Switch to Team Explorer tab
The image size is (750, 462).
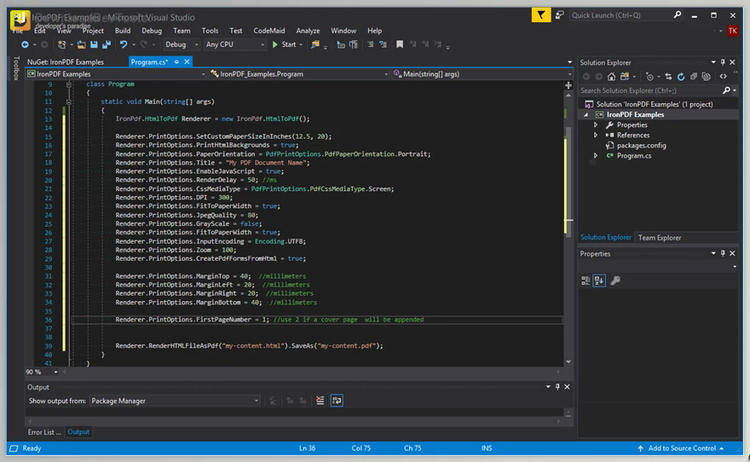point(659,238)
